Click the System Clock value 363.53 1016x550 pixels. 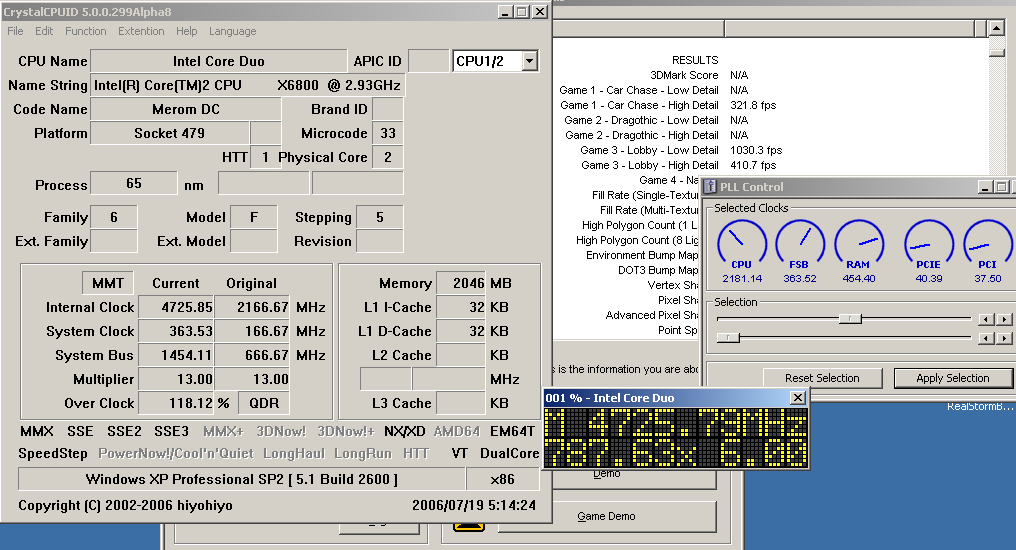pyautogui.click(x=176, y=331)
